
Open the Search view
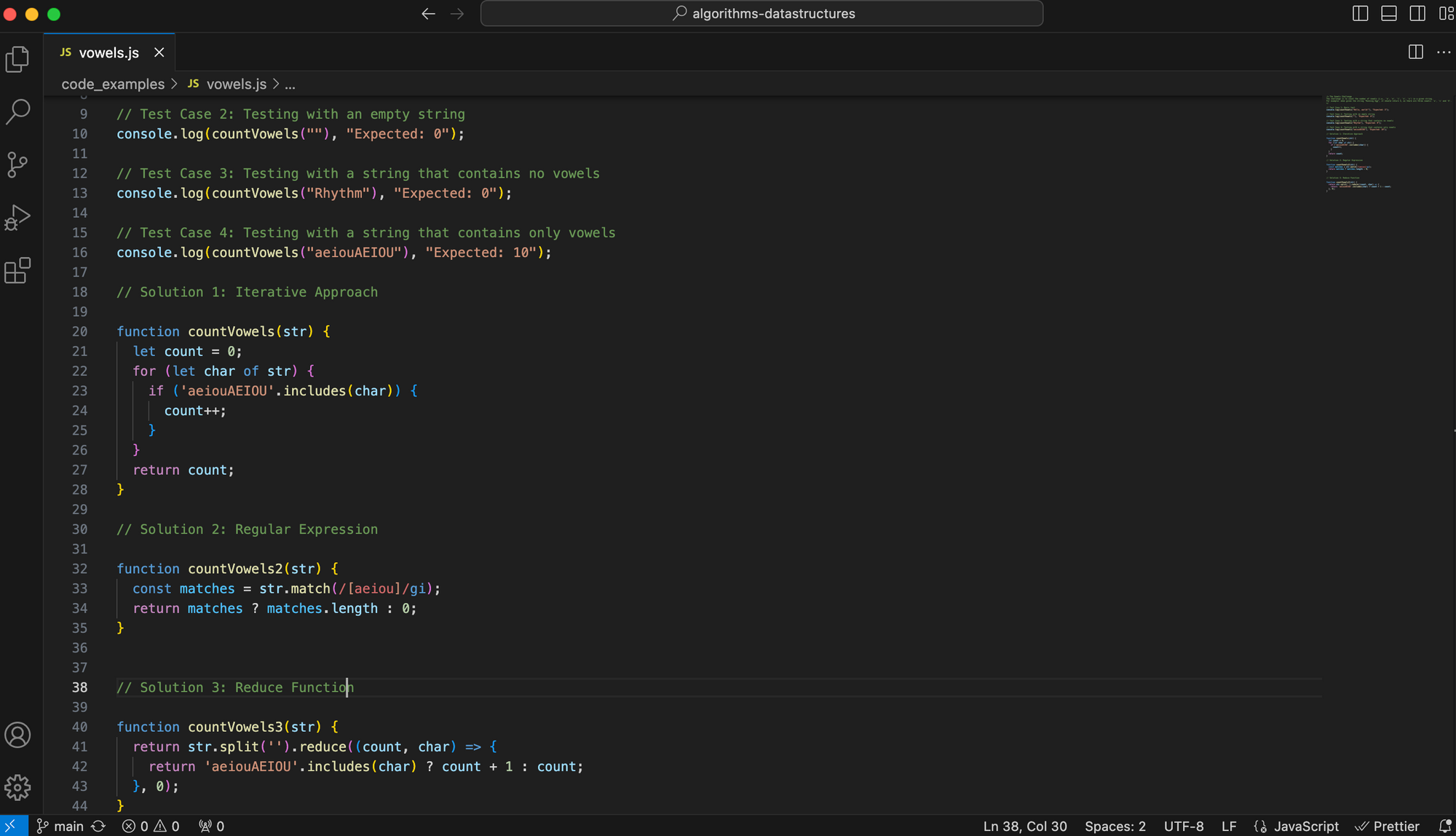point(17,112)
